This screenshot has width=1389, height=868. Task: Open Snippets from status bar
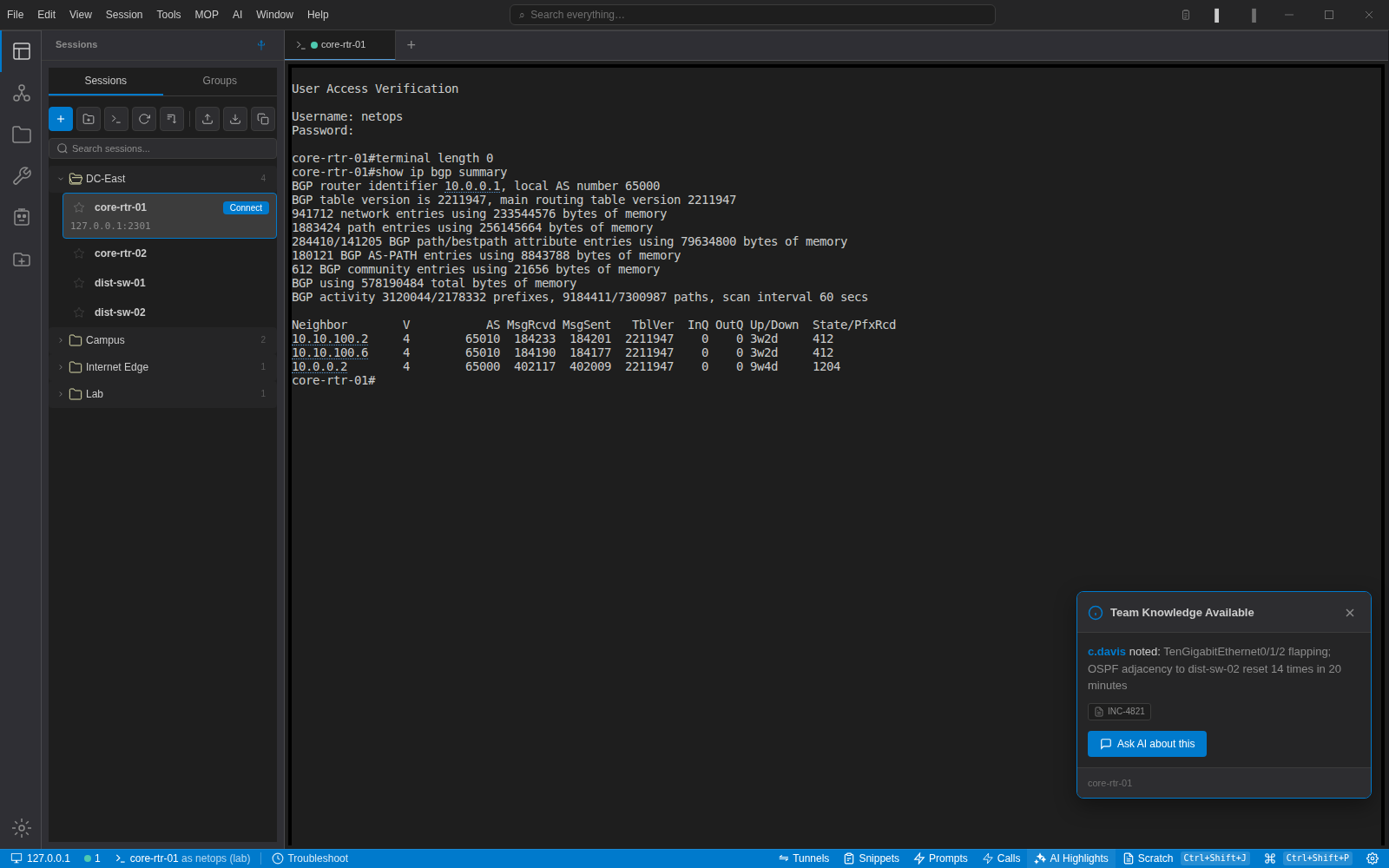coord(871,858)
